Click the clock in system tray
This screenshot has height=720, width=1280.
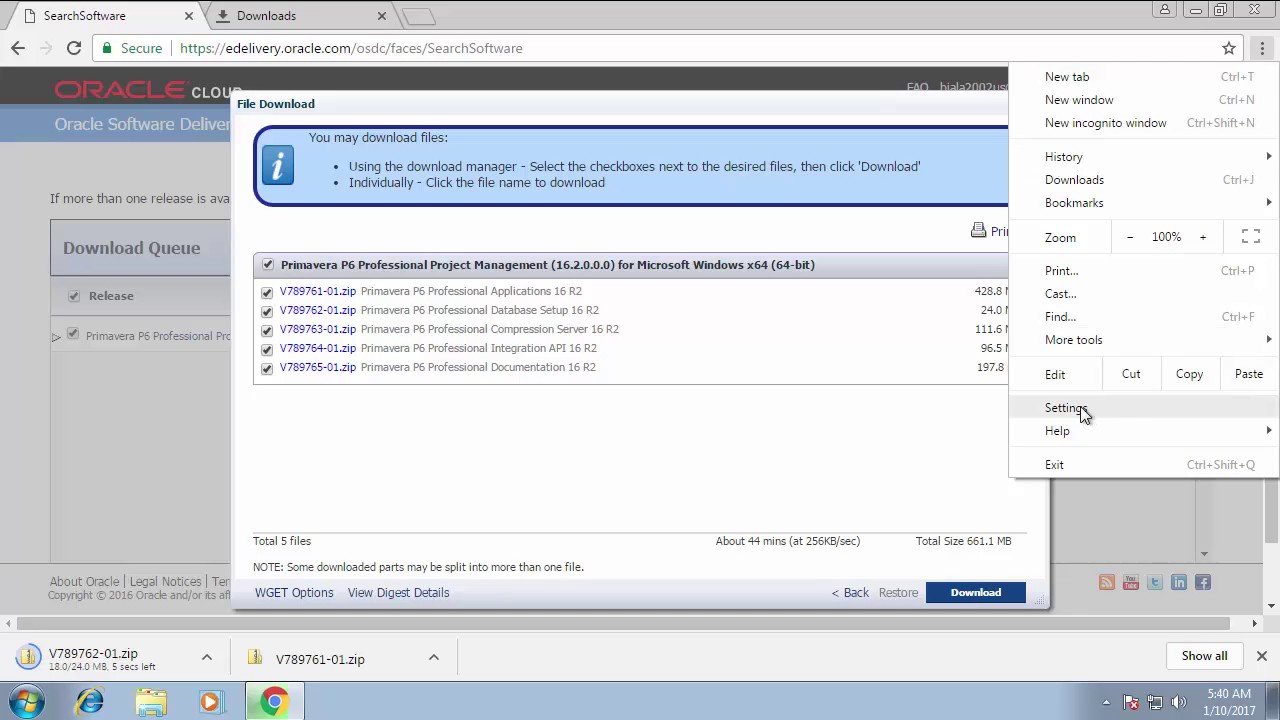[x=1228, y=702]
